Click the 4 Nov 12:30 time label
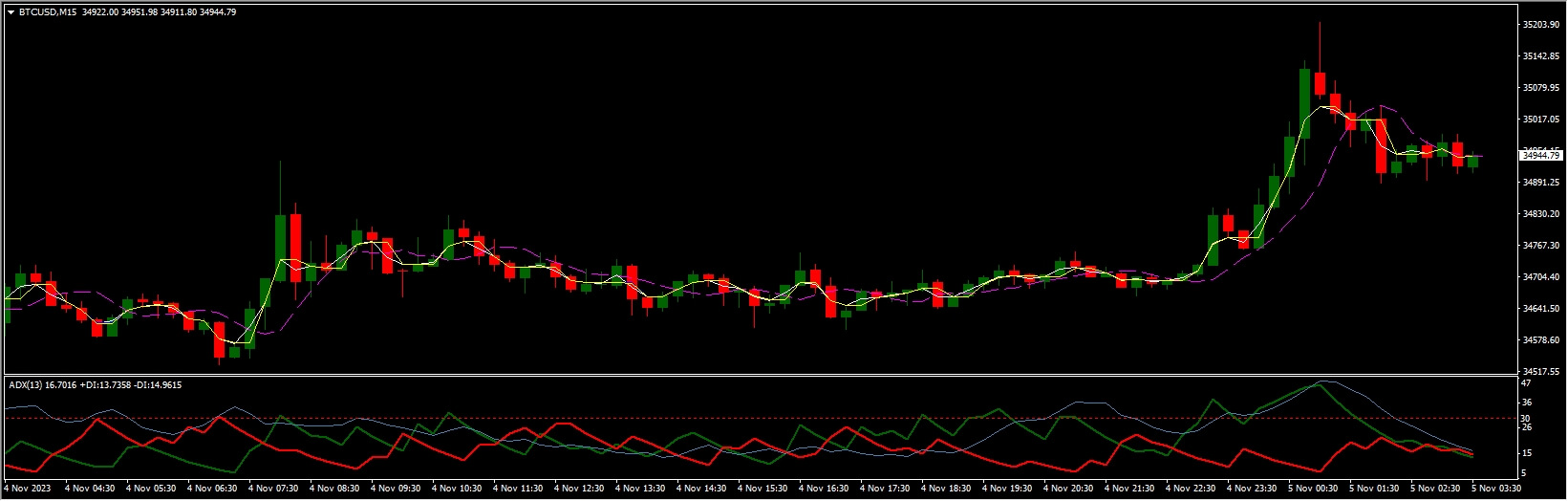1568x501 pixels. (x=579, y=489)
